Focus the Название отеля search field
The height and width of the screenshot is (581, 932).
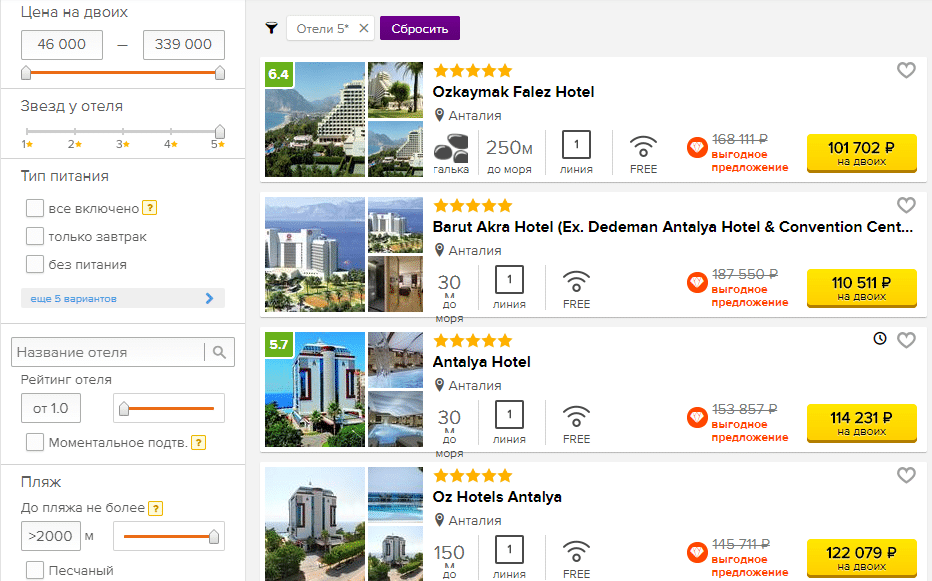110,352
